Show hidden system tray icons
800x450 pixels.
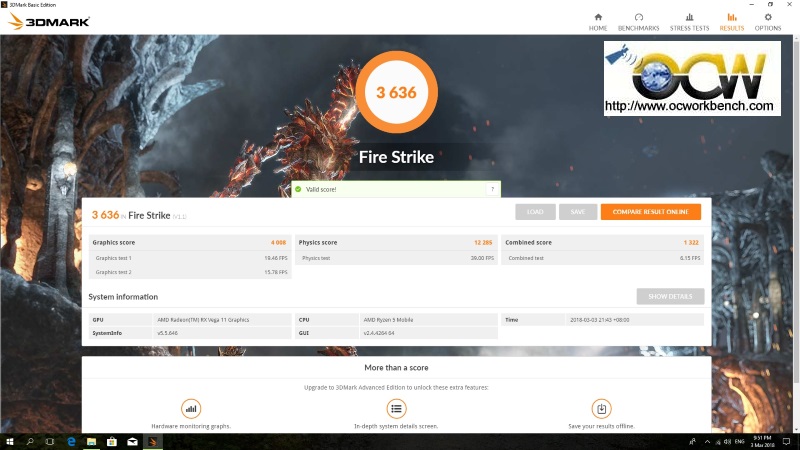pyautogui.click(x=707, y=442)
